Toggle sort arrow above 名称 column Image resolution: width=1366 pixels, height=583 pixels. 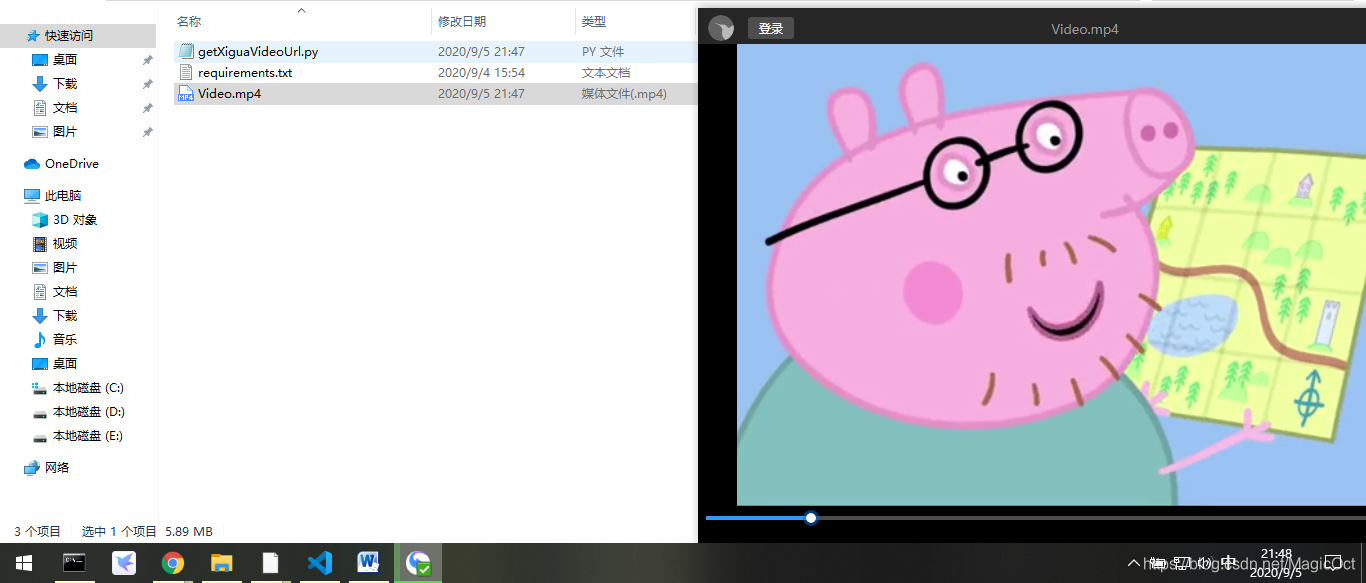point(302,11)
